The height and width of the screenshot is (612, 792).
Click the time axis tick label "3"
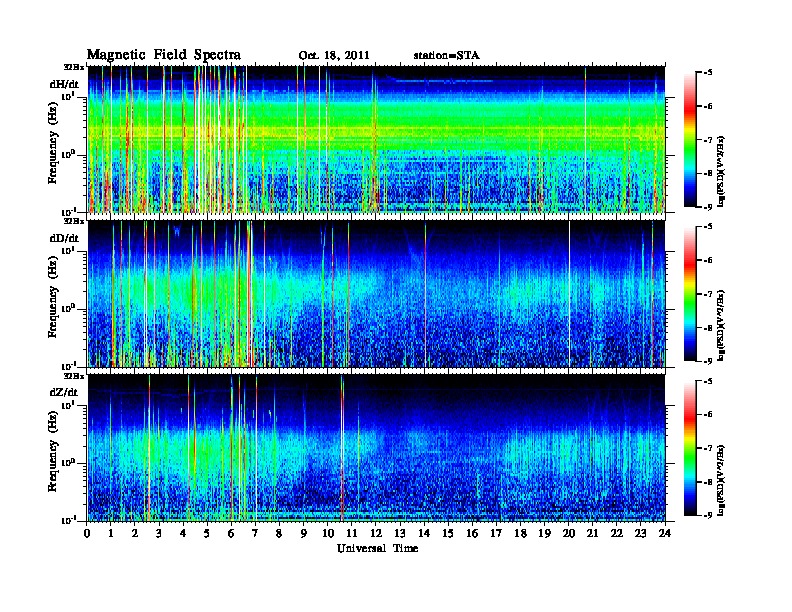coord(160,533)
